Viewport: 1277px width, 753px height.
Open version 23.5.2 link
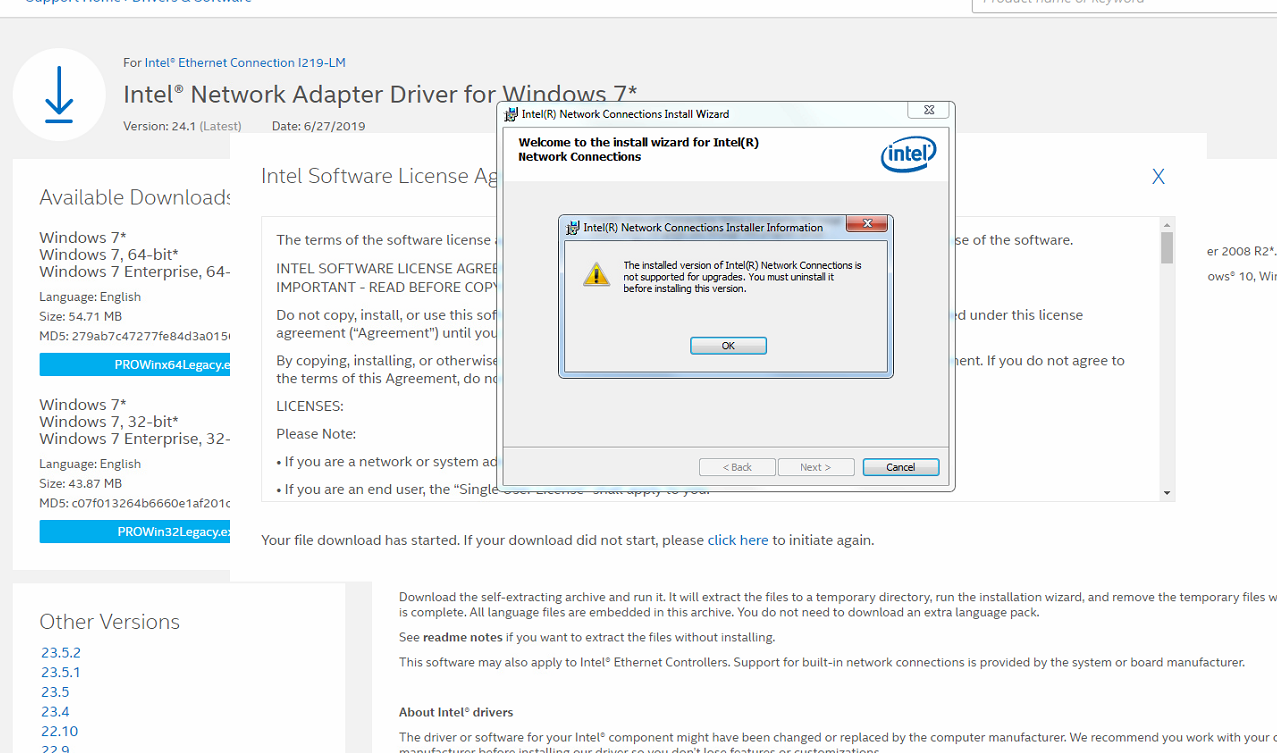tap(61, 652)
